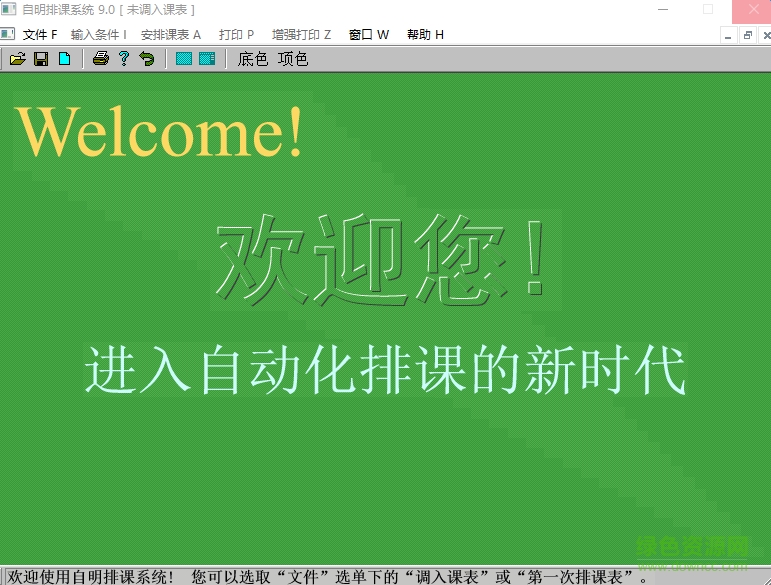Click the yellow Welcome! heading text
771x585 pixels.
[x=158, y=132]
